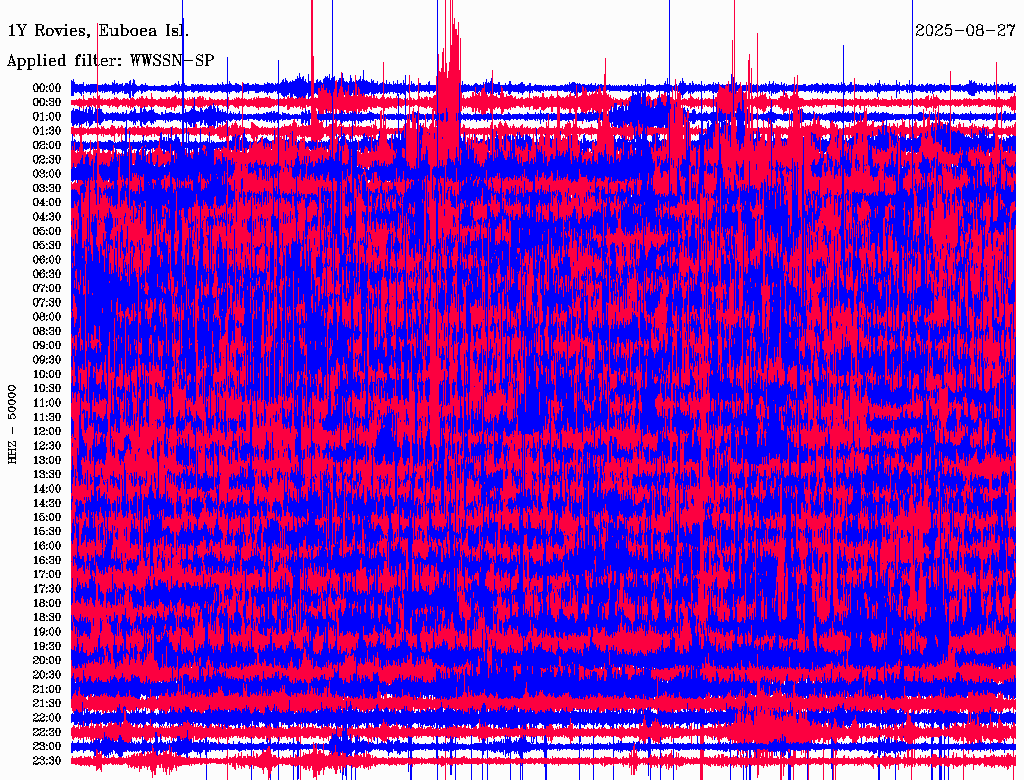Select the 02:30 time label
Image resolution: width=1024 pixels, height=780 pixels.
pos(47,159)
